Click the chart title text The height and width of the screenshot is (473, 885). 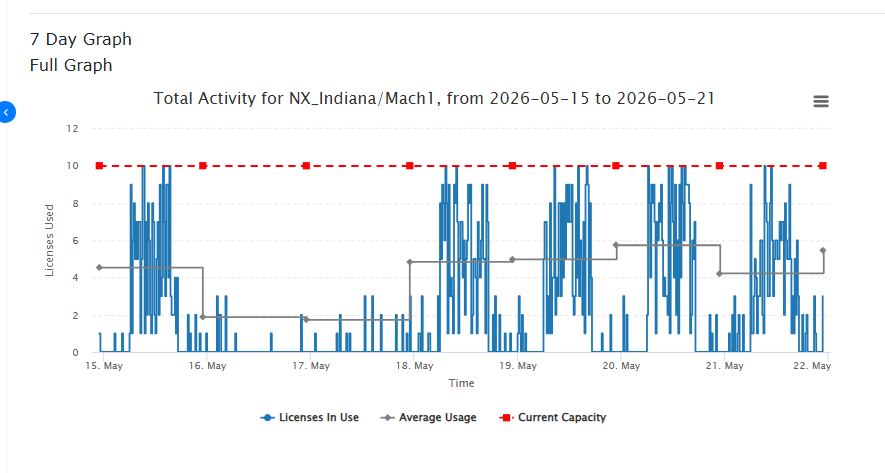tap(434, 99)
